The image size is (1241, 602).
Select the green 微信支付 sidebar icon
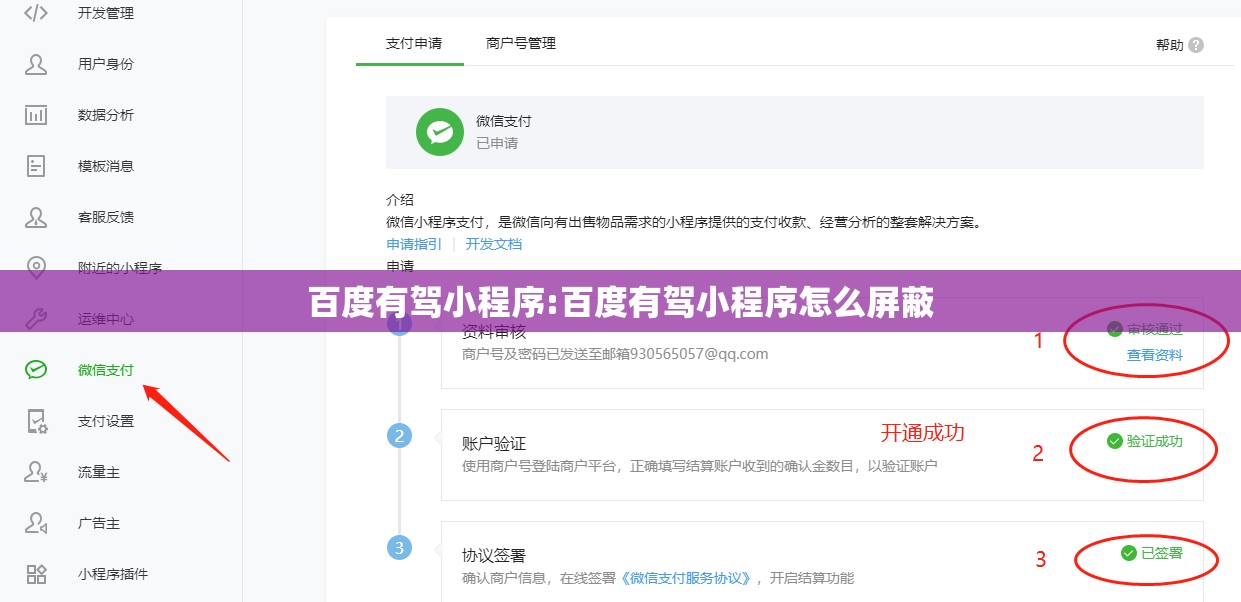click(x=36, y=370)
